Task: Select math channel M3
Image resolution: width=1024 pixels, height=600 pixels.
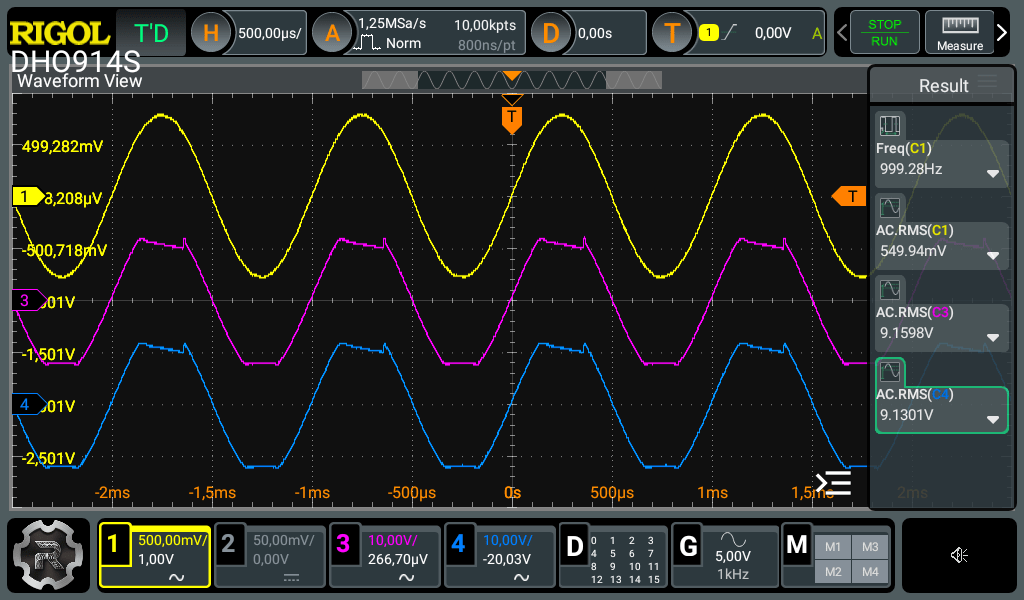Action: click(870, 547)
